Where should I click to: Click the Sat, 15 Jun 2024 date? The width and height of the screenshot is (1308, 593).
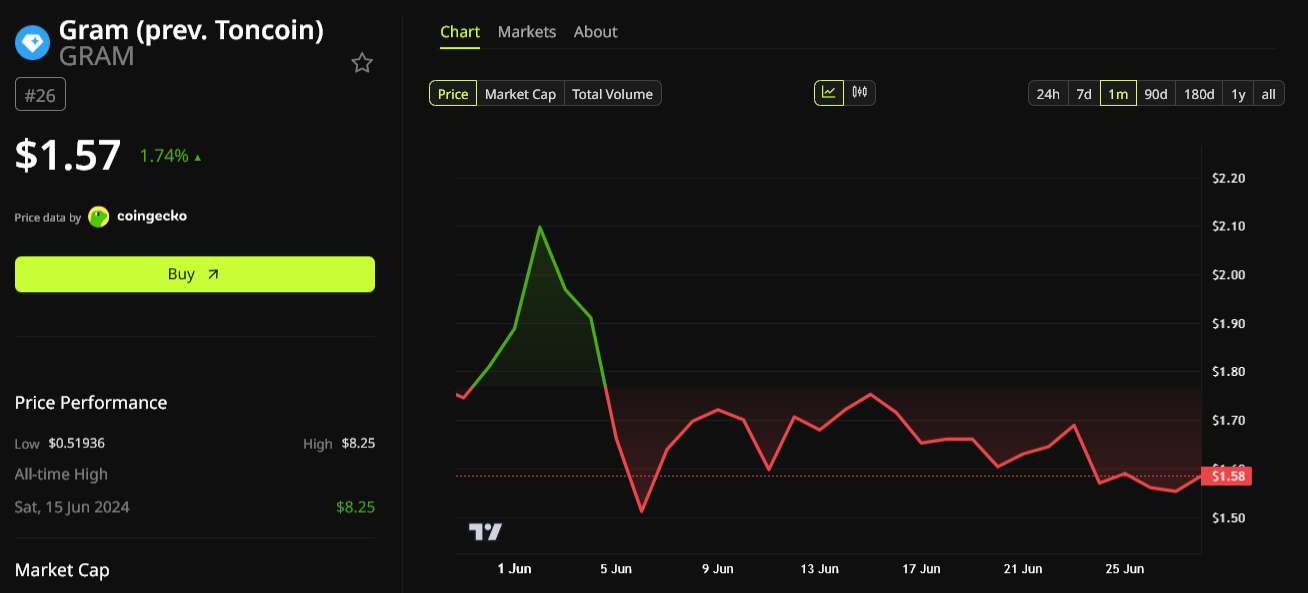72,507
